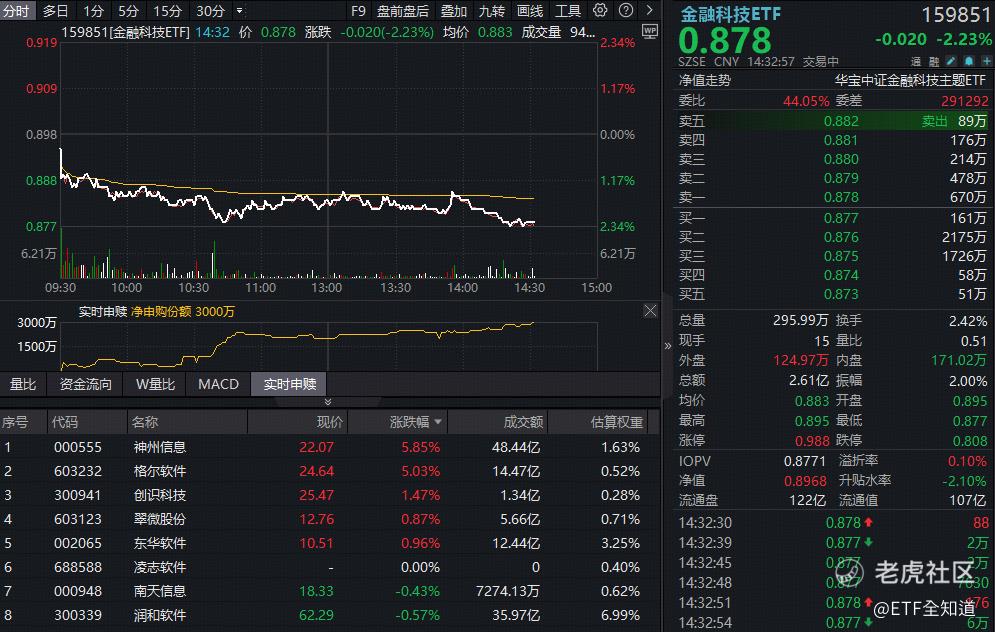Select 卖一 price 0.878
This screenshot has width=995, height=632.
pos(841,197)
